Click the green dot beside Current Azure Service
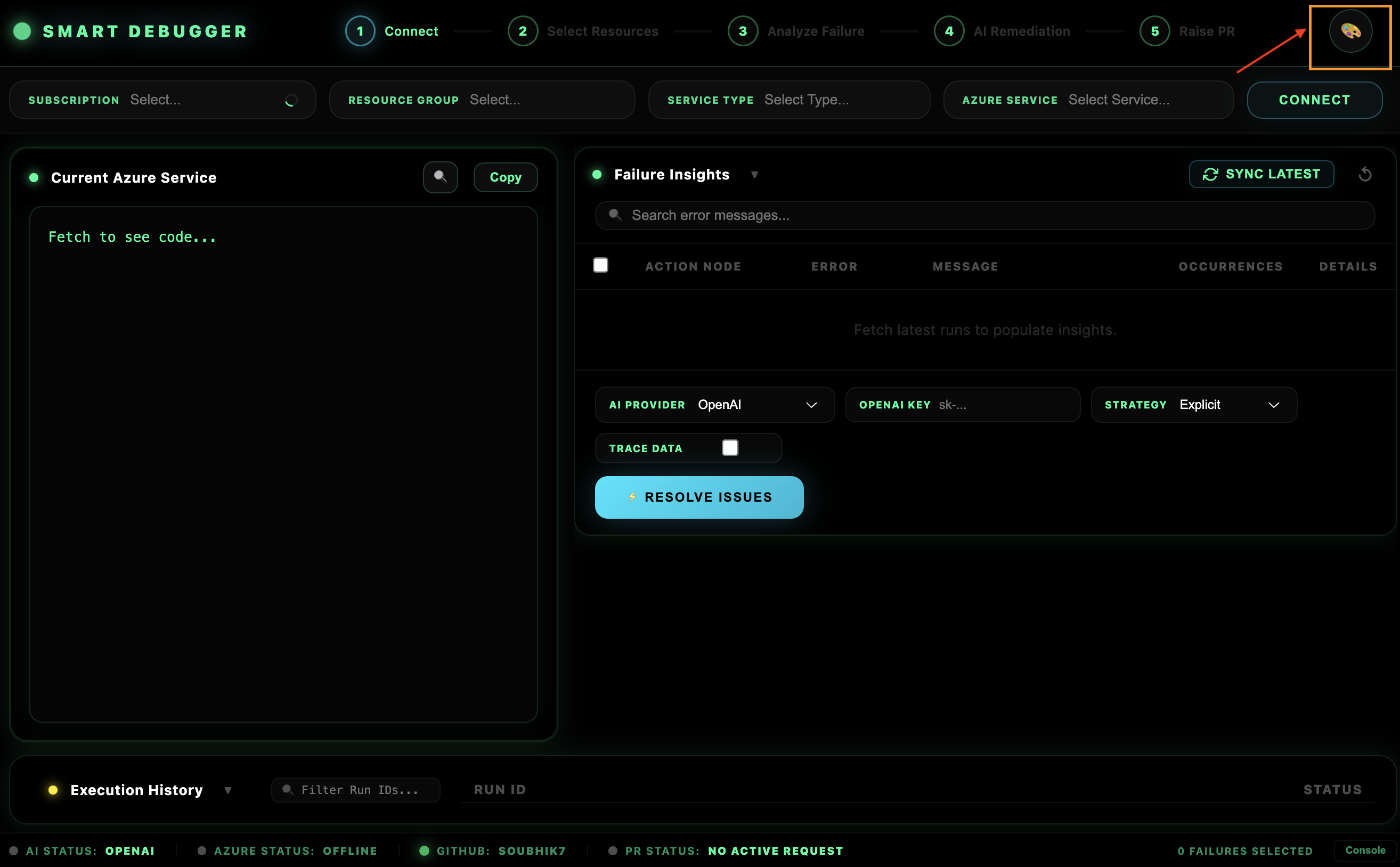The height and width of the screenshot is (867, 1400). pyautogui.click(x=34, y=177)
